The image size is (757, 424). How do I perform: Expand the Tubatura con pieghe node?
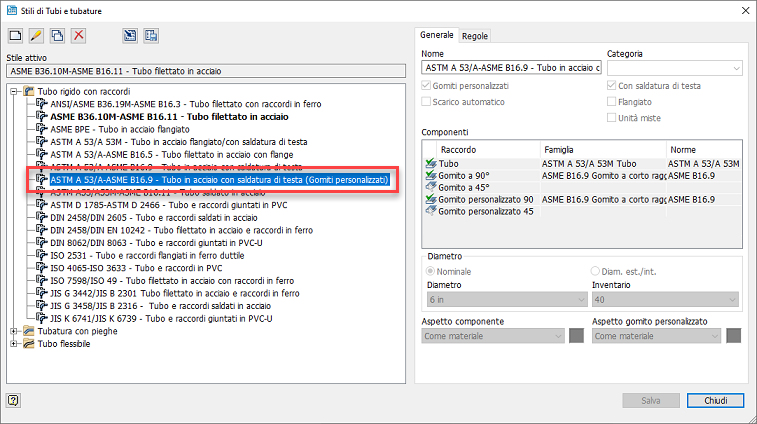coord(14,331)
